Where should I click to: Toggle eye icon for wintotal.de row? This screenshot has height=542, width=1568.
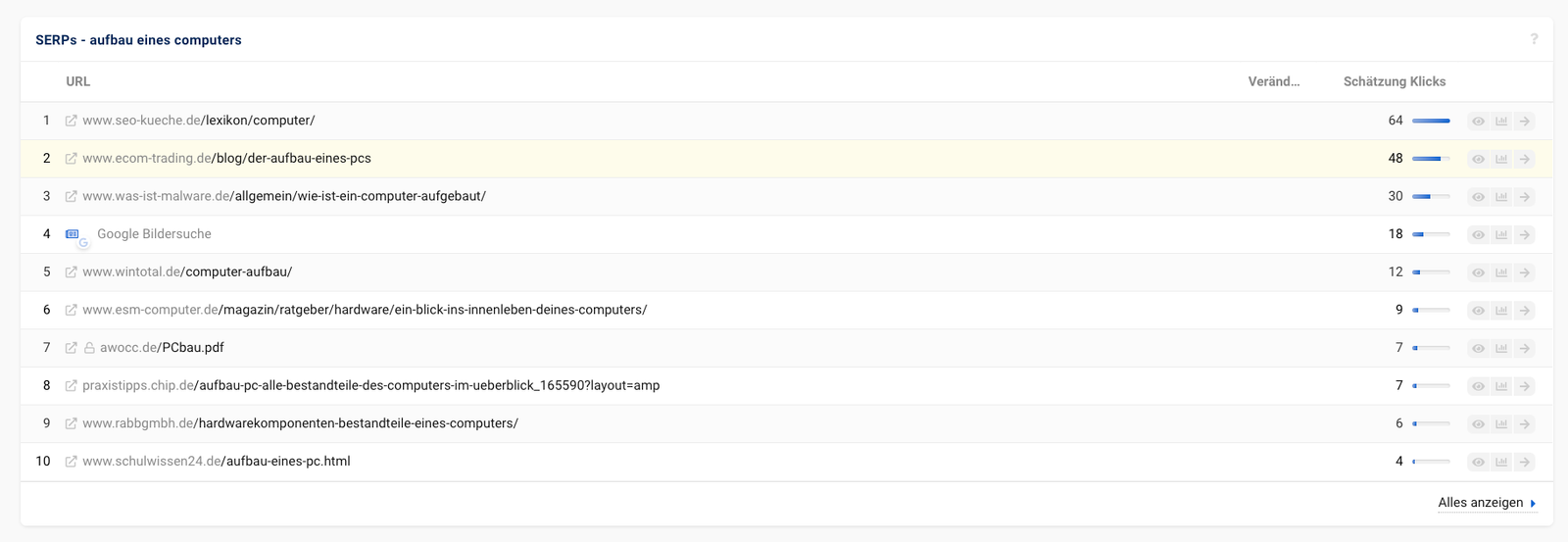(x=1478, y=272)
